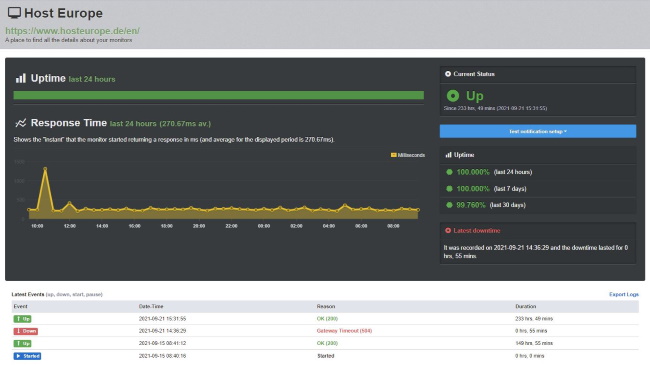650x365 pixels.
Task: Click the 149 hrs, 55 mins duration cell
Action: coord(534,343)
